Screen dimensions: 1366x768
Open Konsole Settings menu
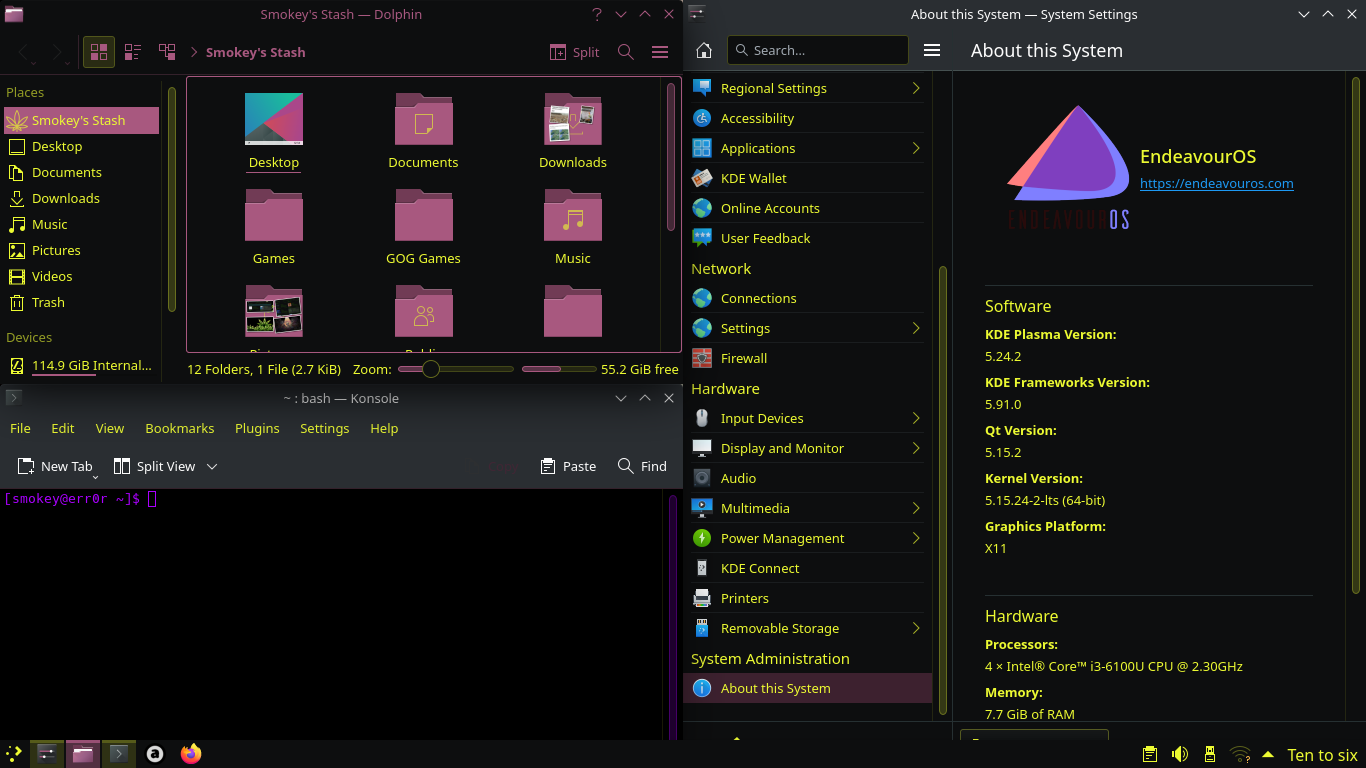[325, 428]
